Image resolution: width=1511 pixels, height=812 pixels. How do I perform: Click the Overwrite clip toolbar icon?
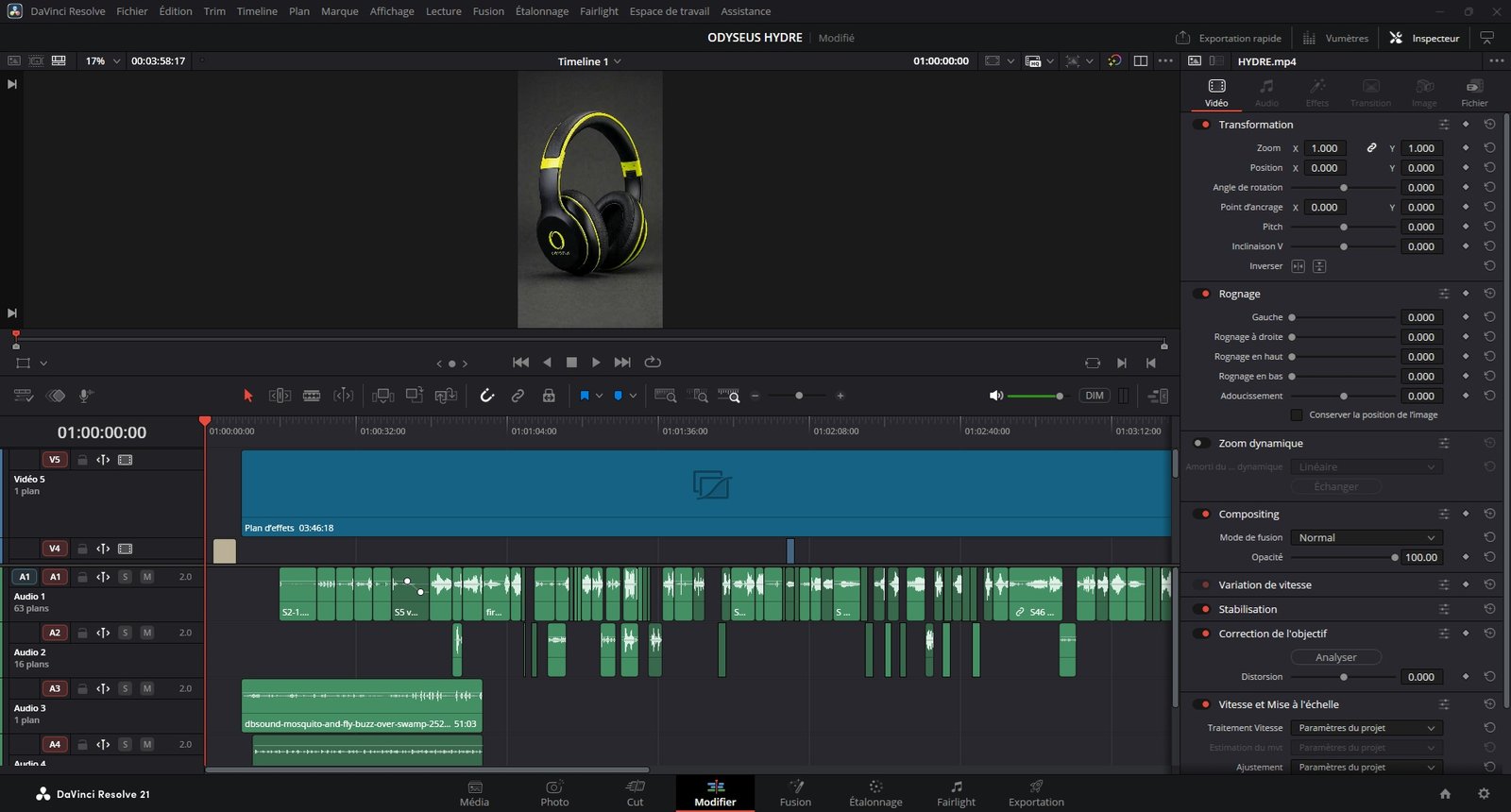tap(415, 396)
